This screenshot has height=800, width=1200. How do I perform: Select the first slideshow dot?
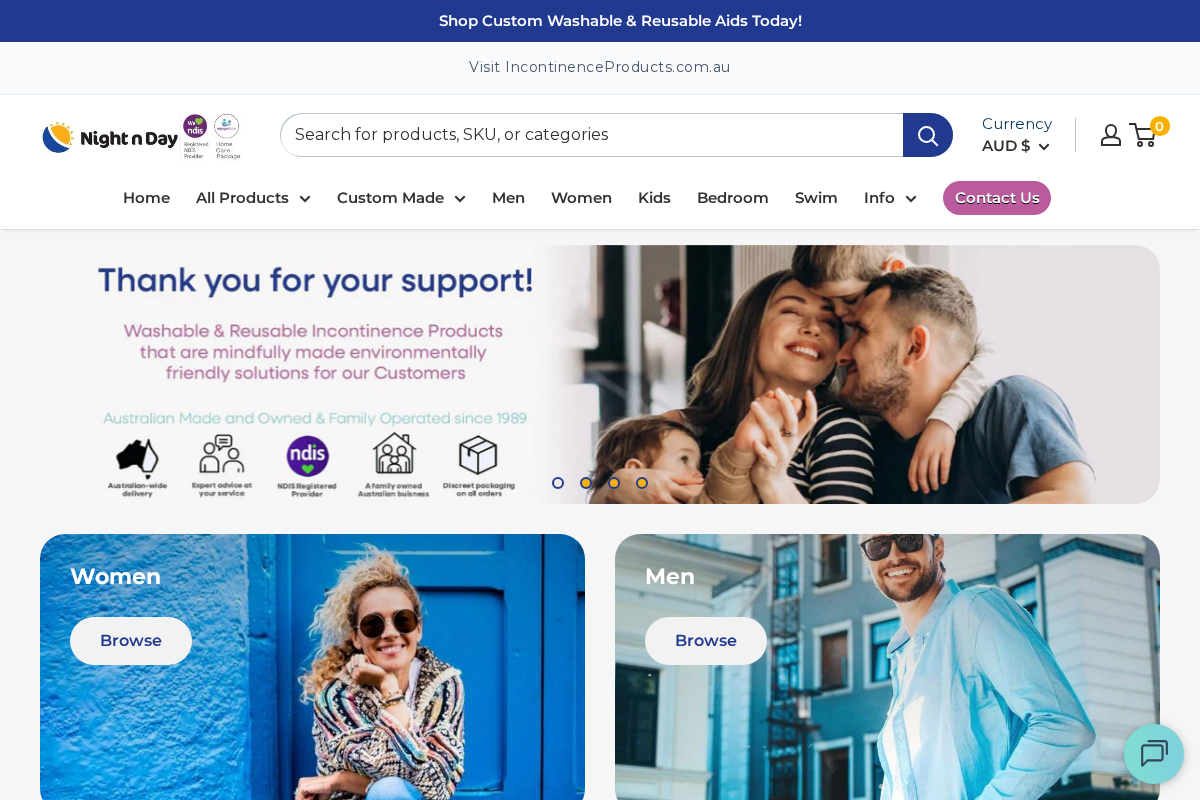558,483
